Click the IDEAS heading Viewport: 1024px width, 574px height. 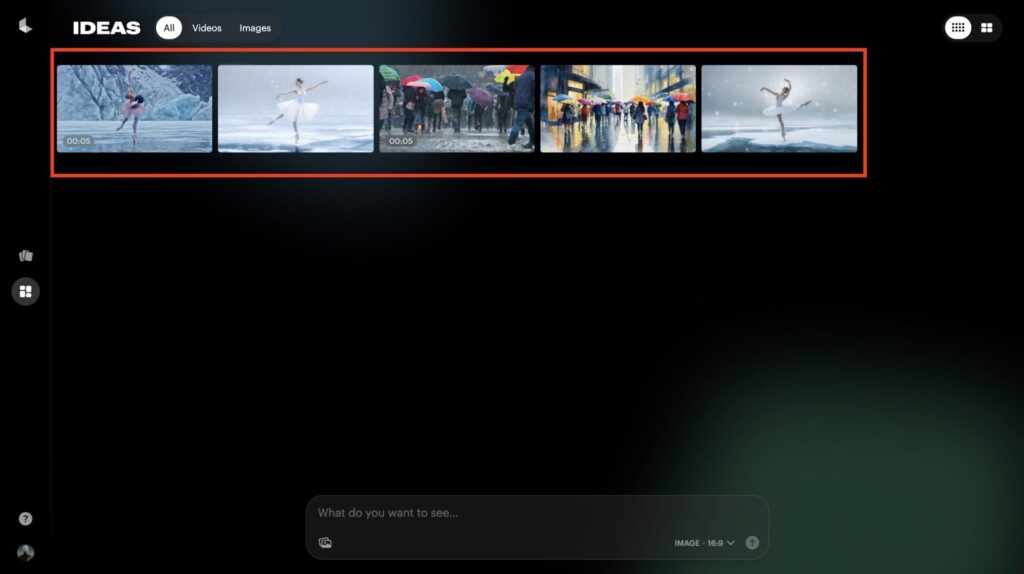tap(106, 28)
